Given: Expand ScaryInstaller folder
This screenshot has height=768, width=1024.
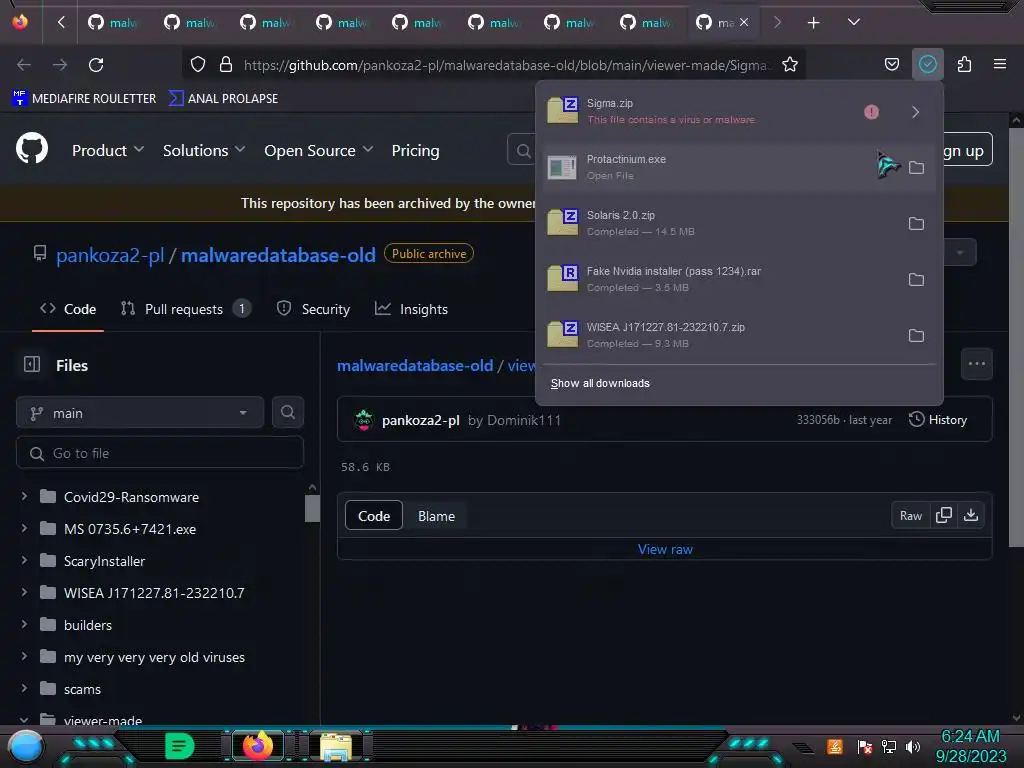Looking at the screenshot, I should [x=24, y=561].
